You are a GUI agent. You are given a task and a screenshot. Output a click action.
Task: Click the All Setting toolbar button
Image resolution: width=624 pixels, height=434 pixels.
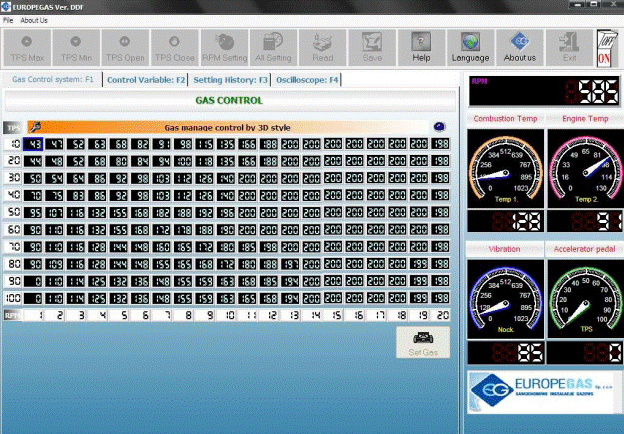coord(273,46)
